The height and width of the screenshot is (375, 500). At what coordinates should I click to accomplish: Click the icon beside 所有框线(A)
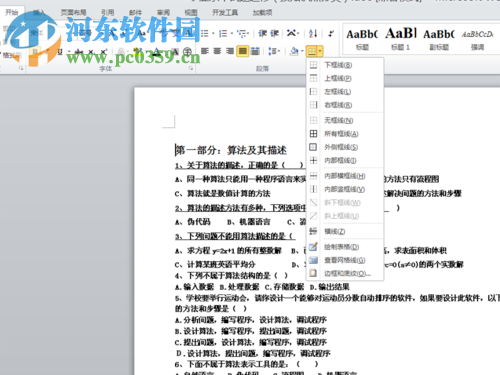pos(313,134)
